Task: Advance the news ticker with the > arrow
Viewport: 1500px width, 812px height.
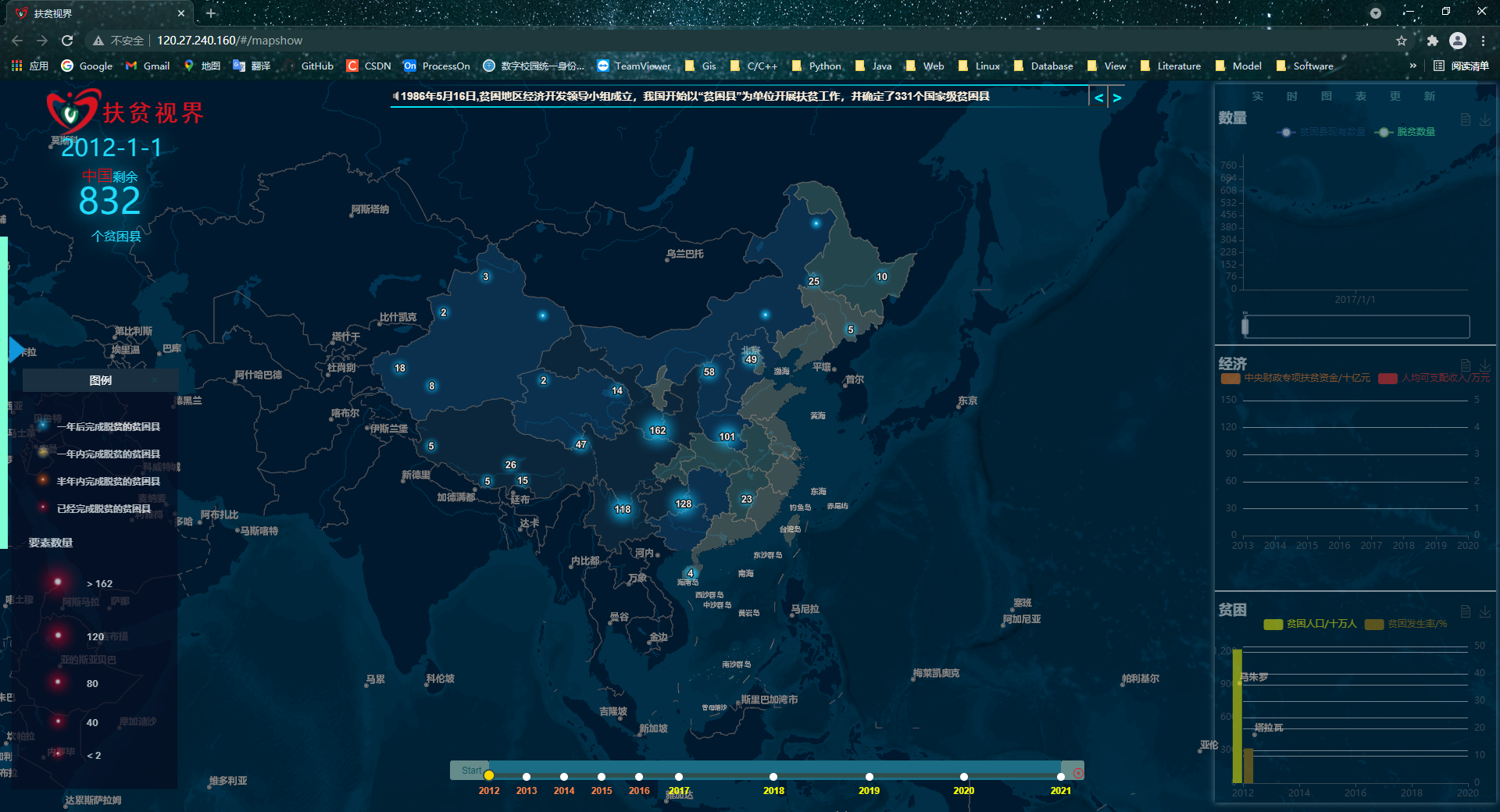Action: (1117, 97)
